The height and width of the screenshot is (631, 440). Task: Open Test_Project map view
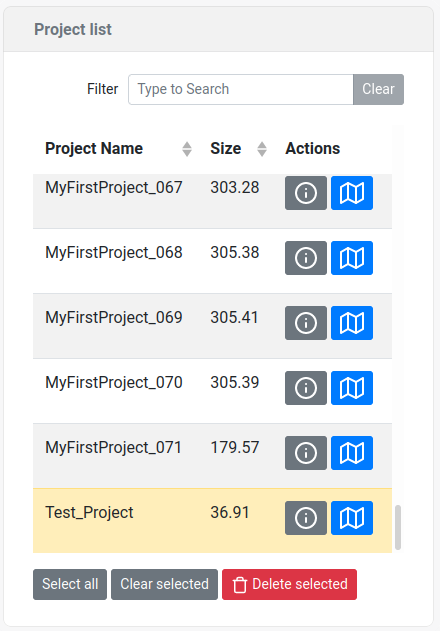click(352, 518)
